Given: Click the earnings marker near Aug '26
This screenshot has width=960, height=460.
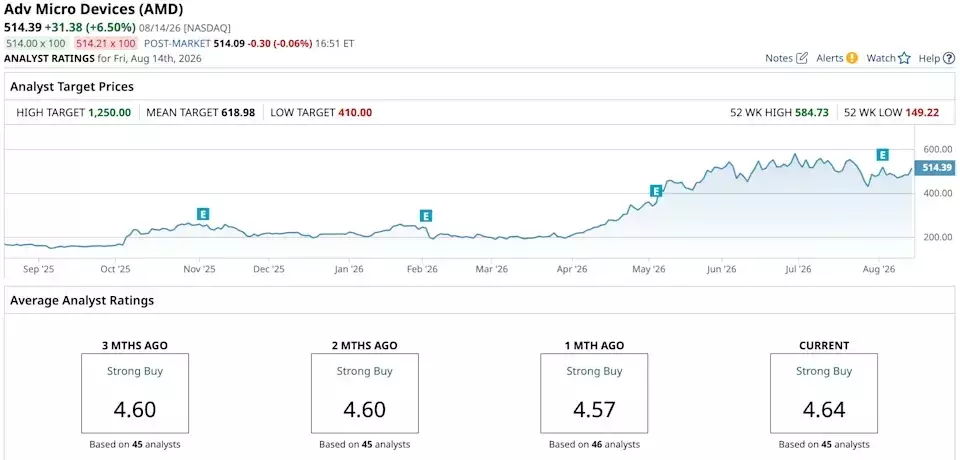Looking at the screenshot, I should tap(882, 154).
